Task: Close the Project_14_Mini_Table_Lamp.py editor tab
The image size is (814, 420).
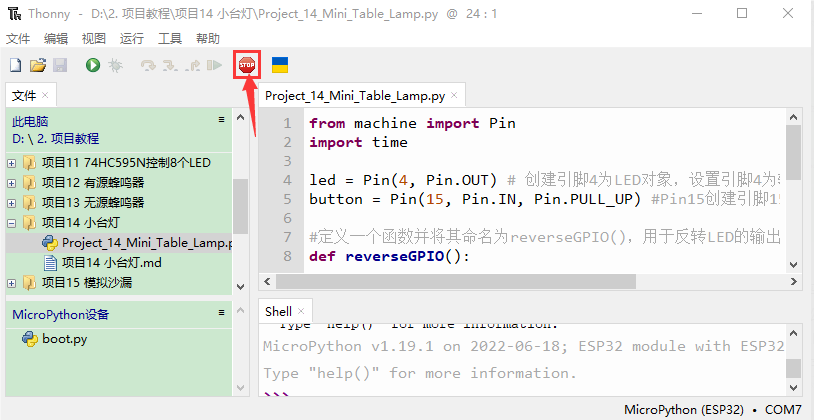Action: 454,96
